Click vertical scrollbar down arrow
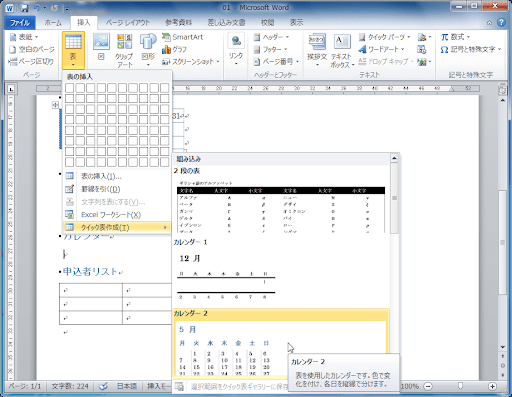This screenshot has height=397, width=512. pos(503,347)
